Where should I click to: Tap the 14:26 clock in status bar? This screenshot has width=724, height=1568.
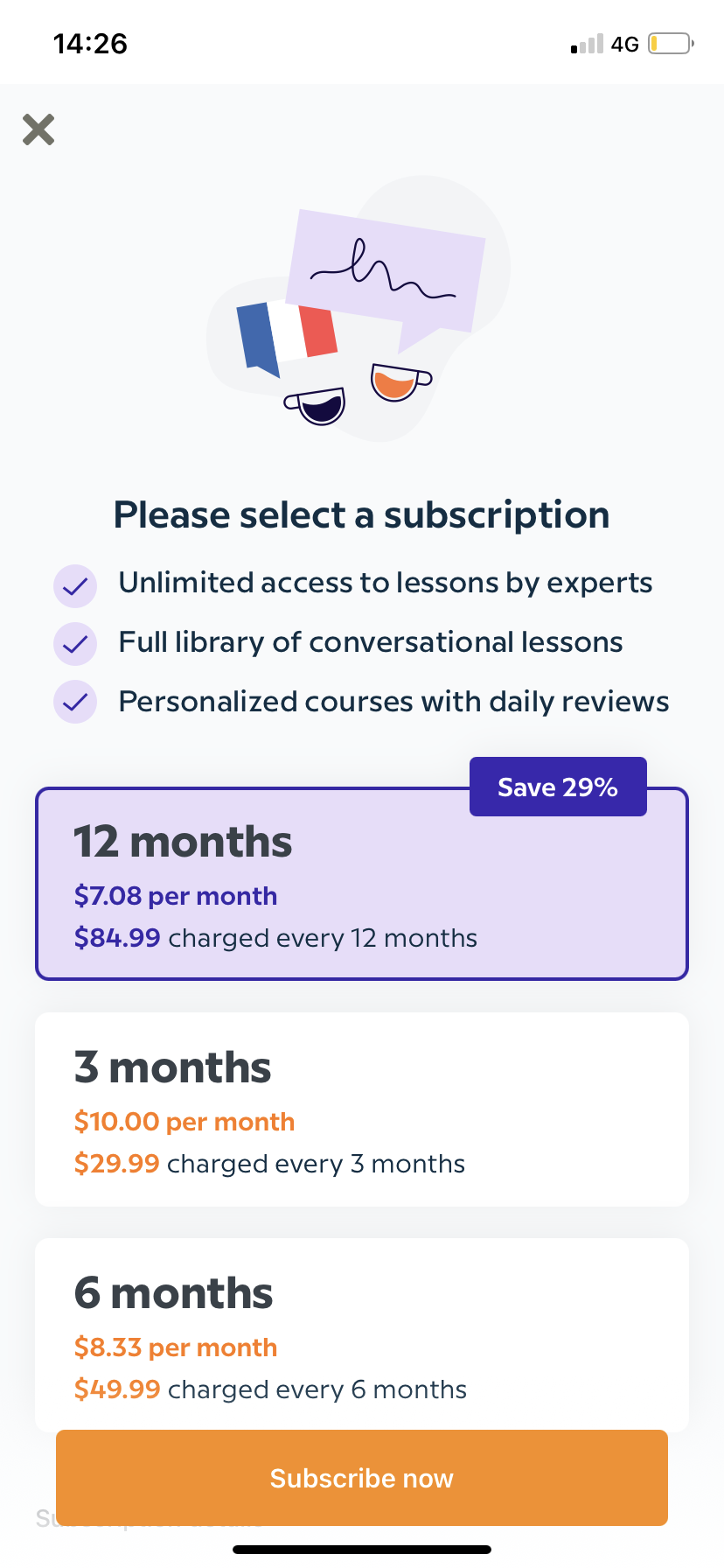pyautogui.click(x=90, y=42)
